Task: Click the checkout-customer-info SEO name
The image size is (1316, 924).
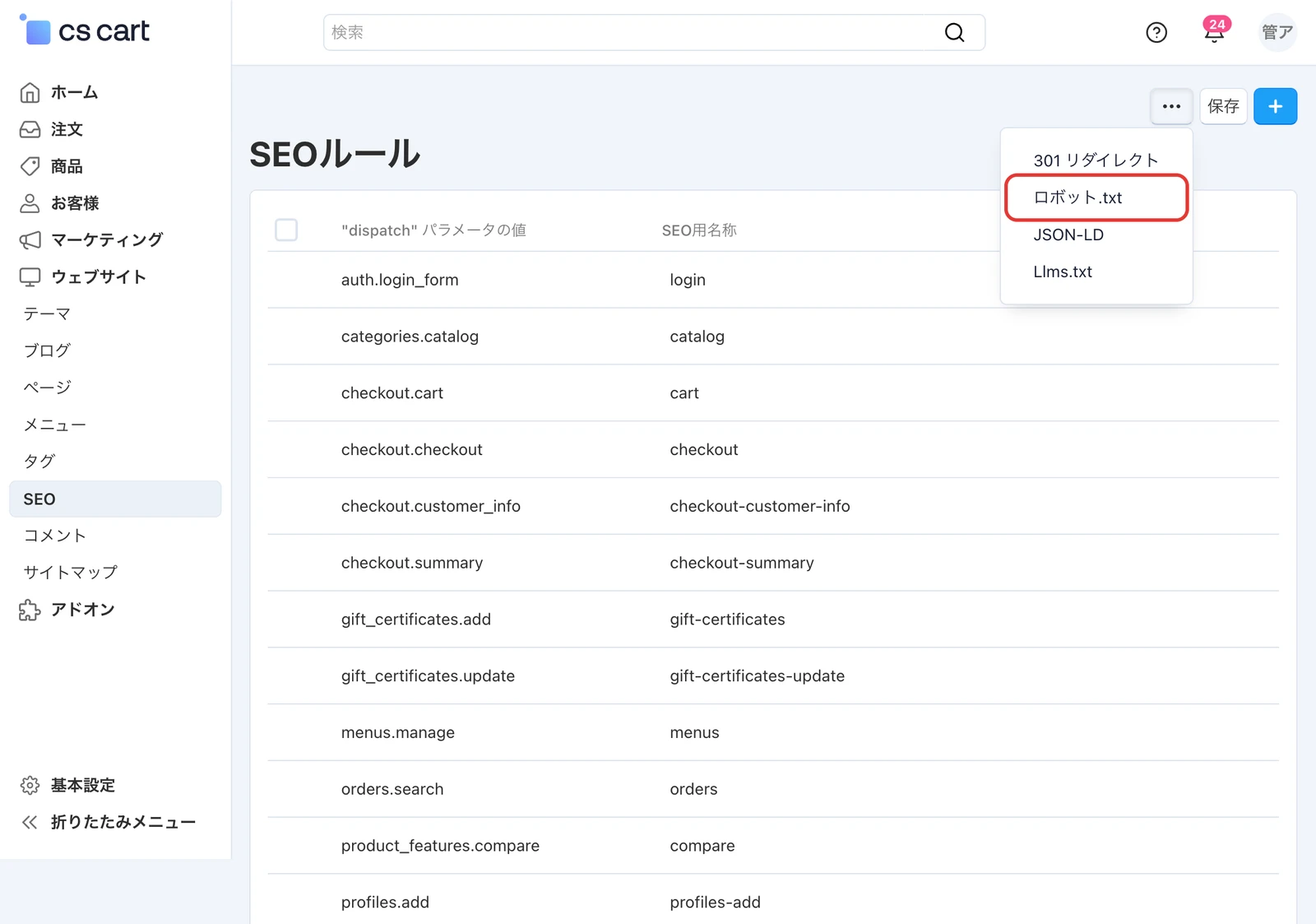Action: (760, 506)
